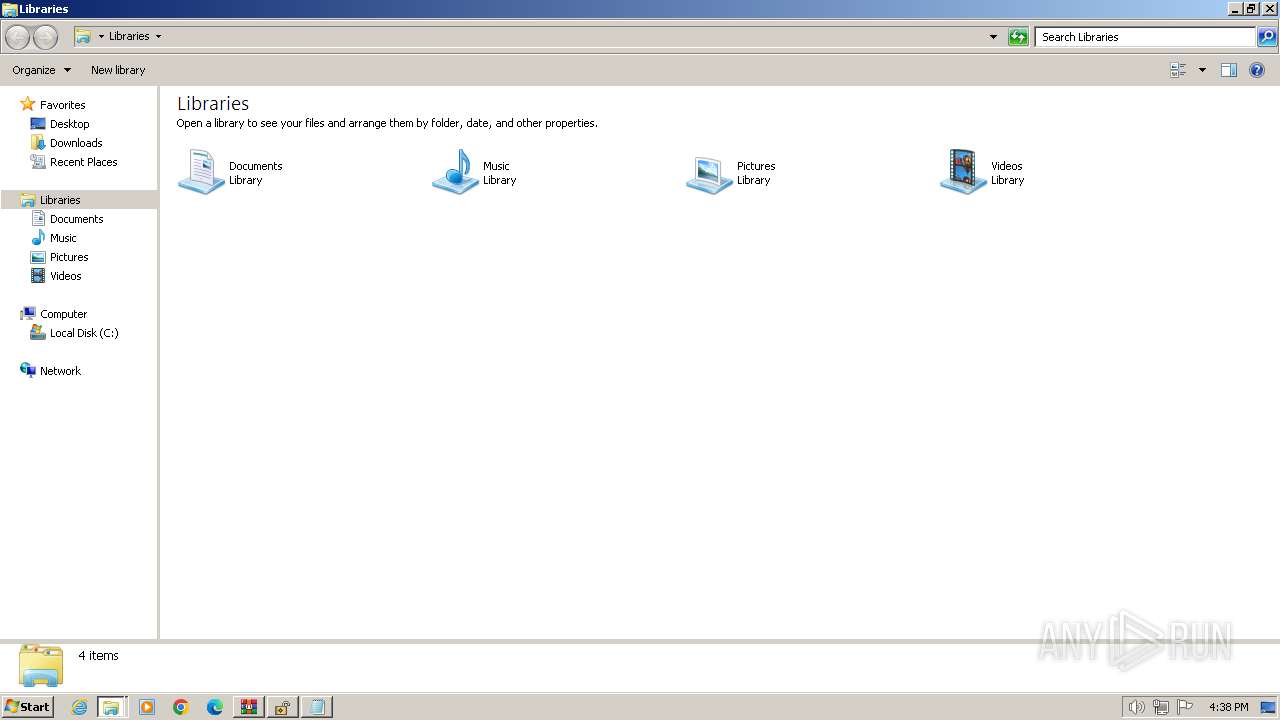Viewport: 1280px width, 720px height.
Task: Open the dropdown arrow before Libraries breadcrumb
Action: click(x=101, y=37)
